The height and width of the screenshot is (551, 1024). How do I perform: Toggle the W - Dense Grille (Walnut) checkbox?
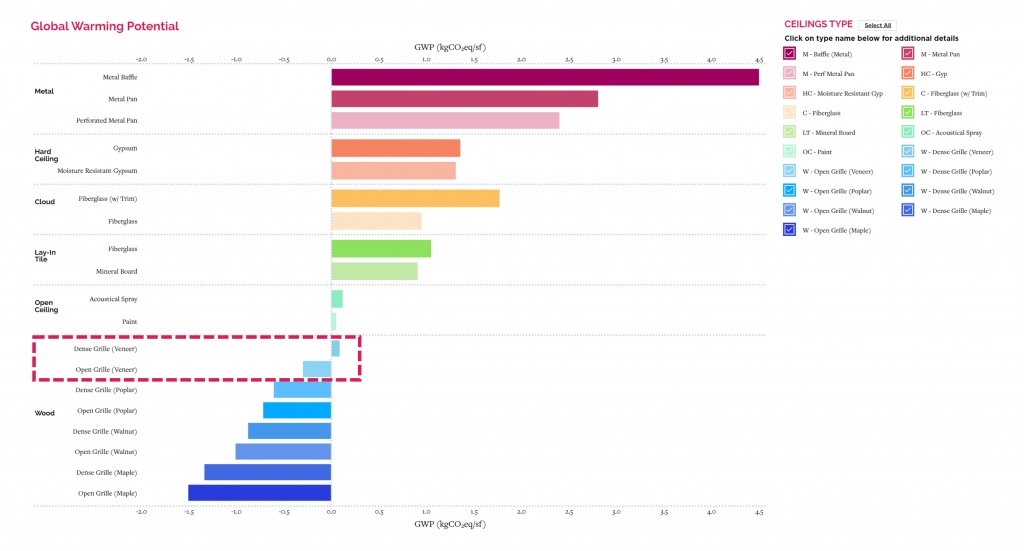pyautogui.click(x=908, y=190)
